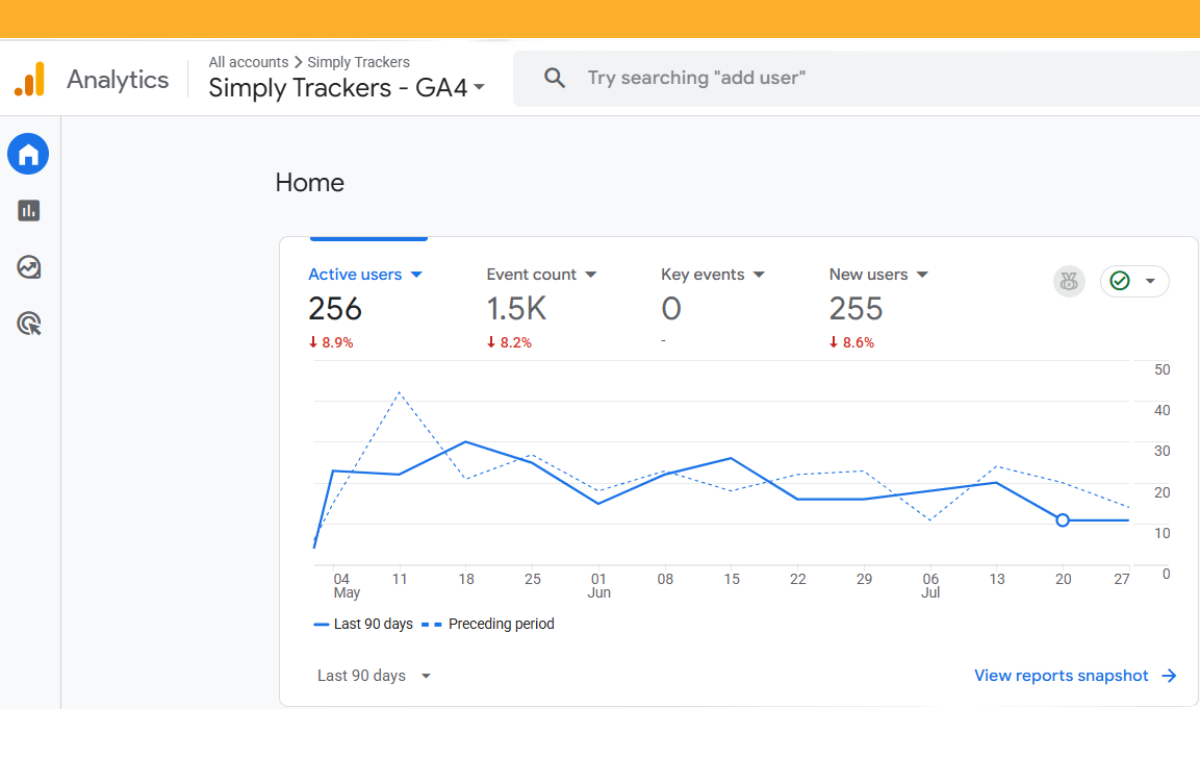The width and height of the screenshot is (1200, 768).
Task: Click the Simply Trackers breadcrumb
Action: 359,62
